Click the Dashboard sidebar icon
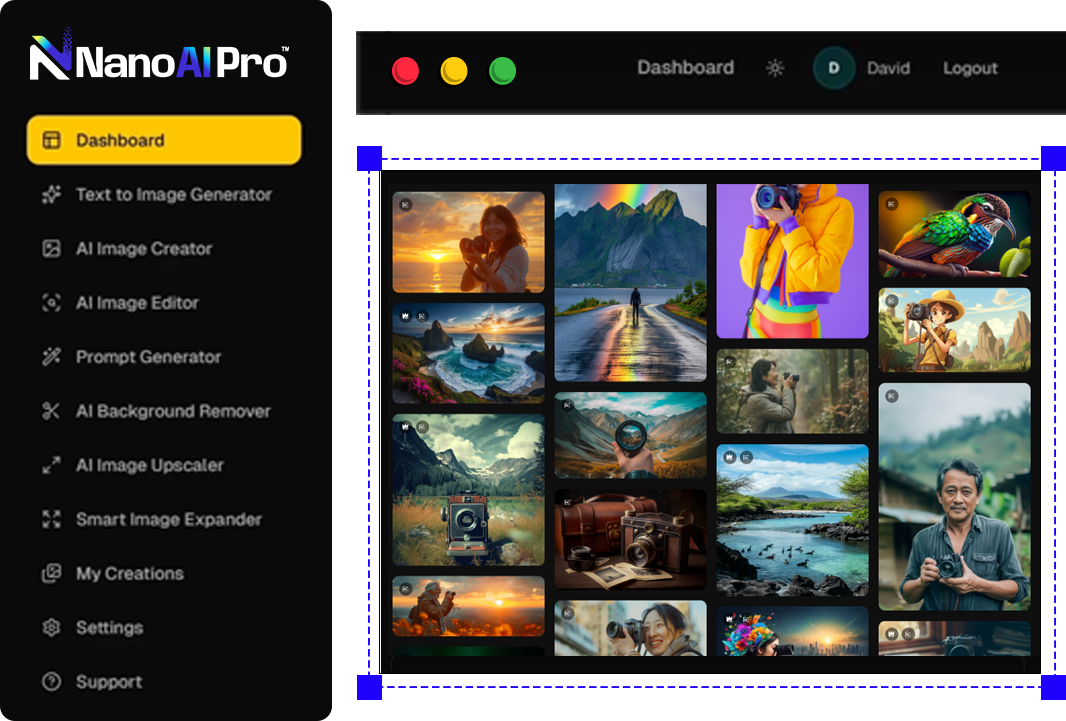The width and height of the screenshot is (1066, 721). pyautogui.click(x=51, y=141)
